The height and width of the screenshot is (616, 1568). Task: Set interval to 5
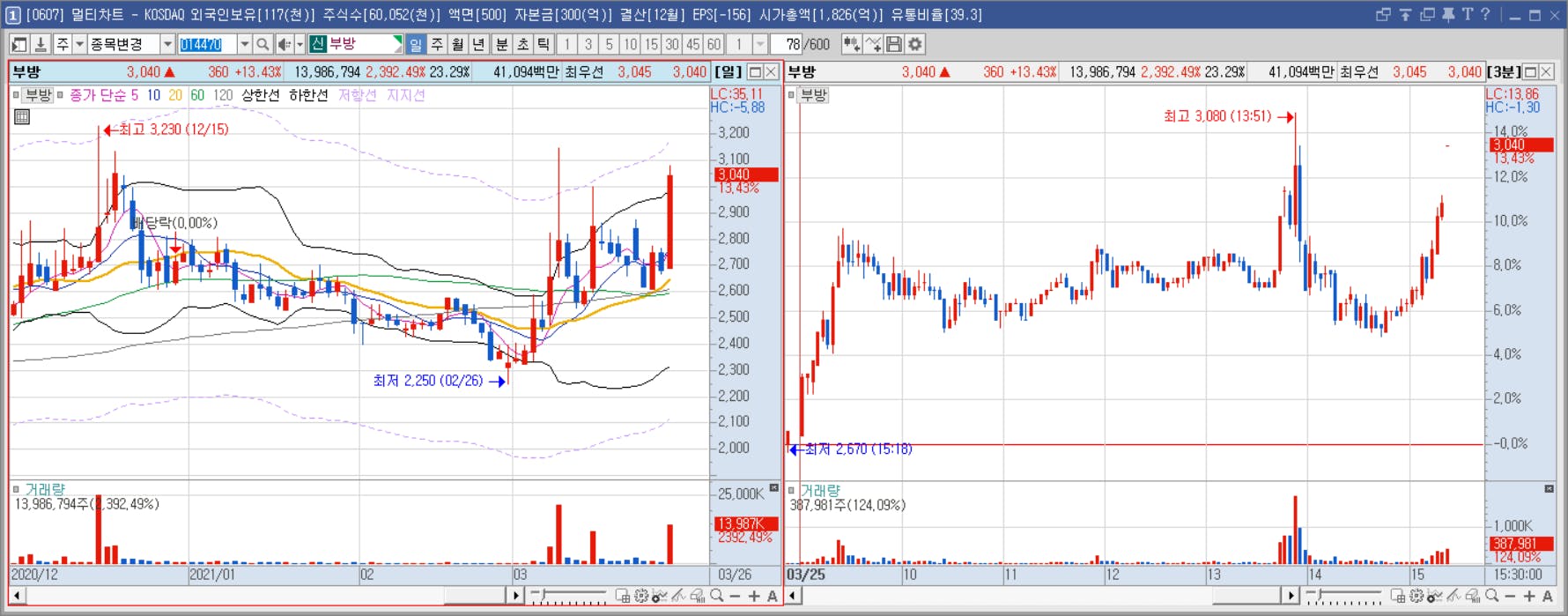610,44
